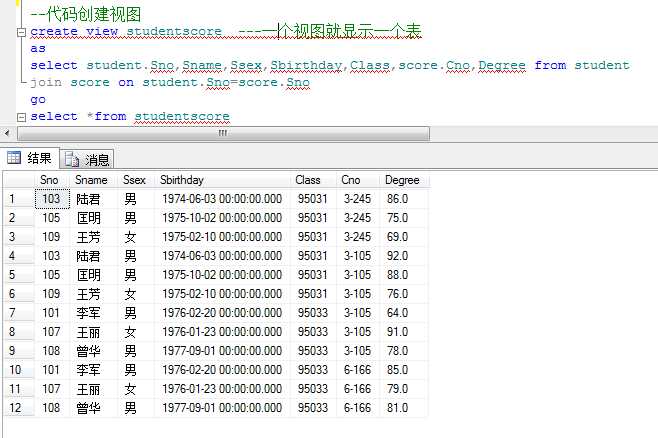Open the 消息 tab
This screenshot has height=438, width=658.
point(87,159)
